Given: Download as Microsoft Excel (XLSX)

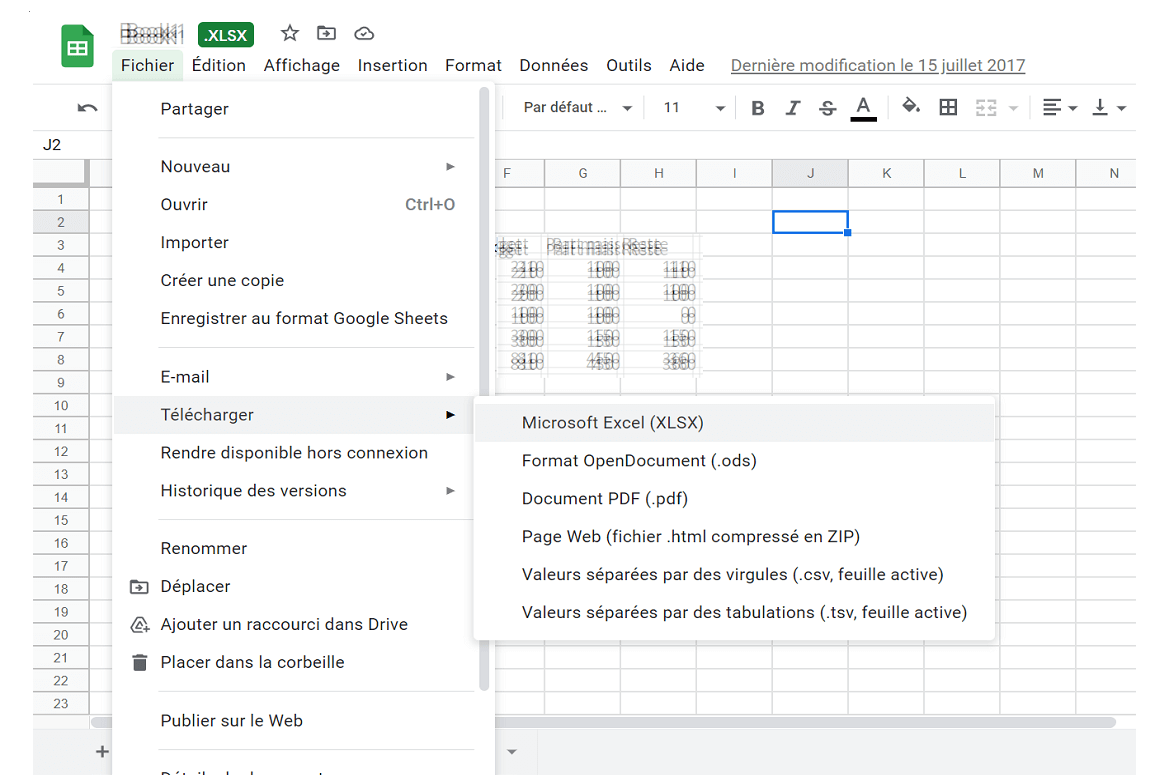Looking at the screenshot, I should click(x=734, y=423).
